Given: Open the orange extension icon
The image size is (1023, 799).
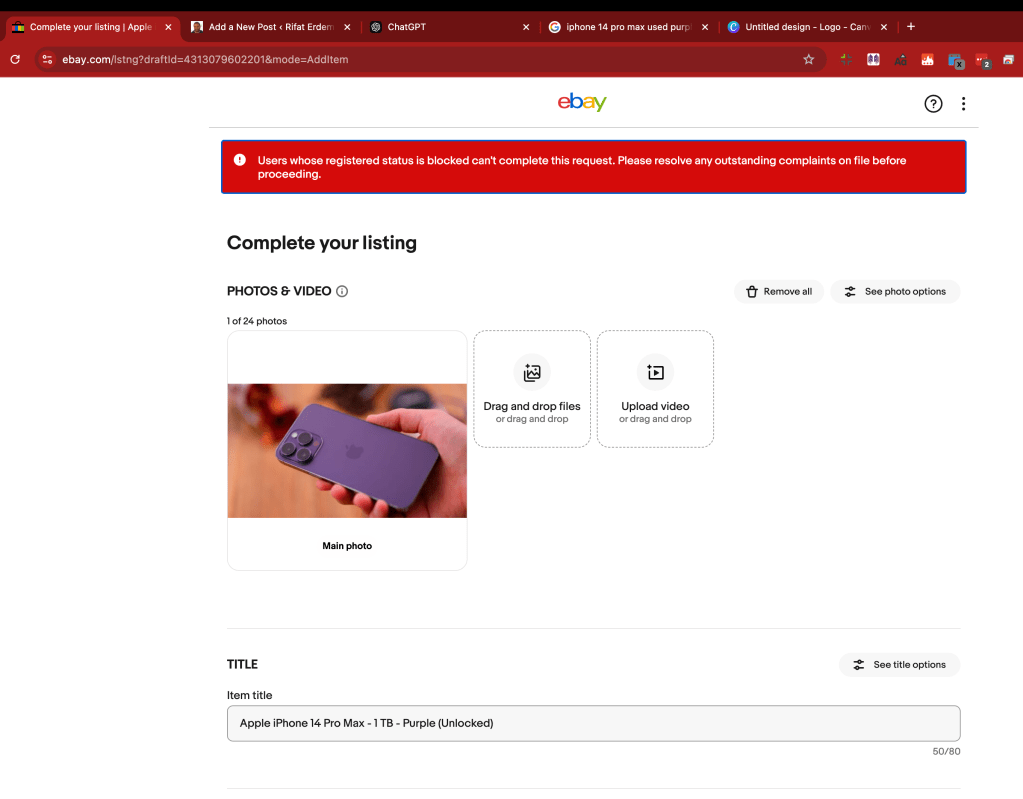Looking at the screenshot, I should [927, 60].
